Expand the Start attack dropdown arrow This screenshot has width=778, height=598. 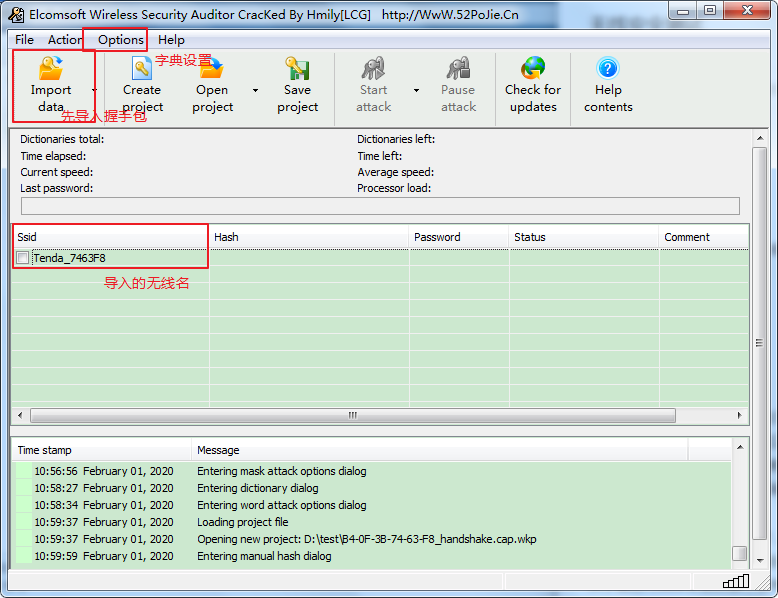416,90
